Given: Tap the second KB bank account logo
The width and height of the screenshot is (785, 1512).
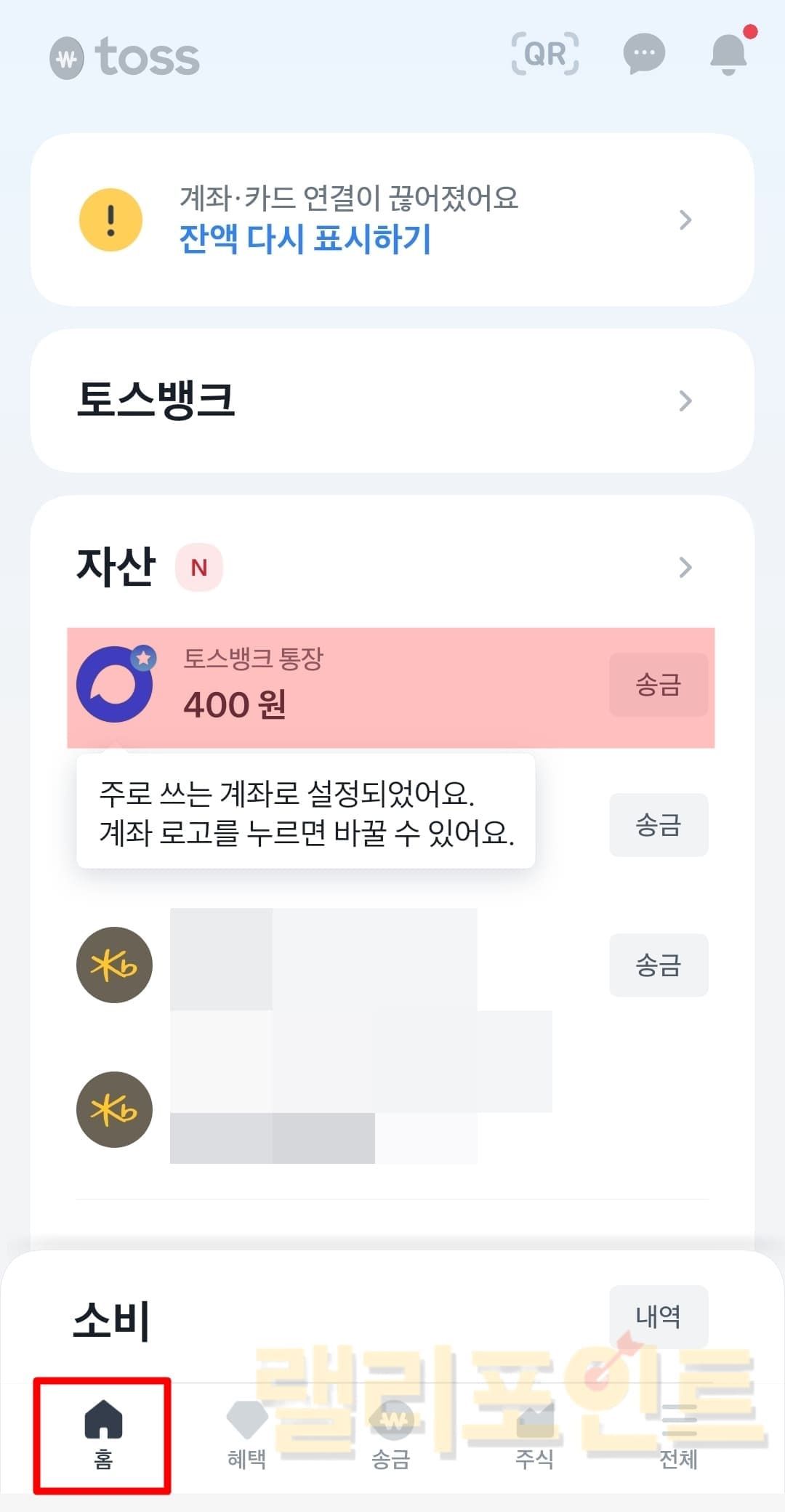Looking at the screenshot, I should point(115,1109).
